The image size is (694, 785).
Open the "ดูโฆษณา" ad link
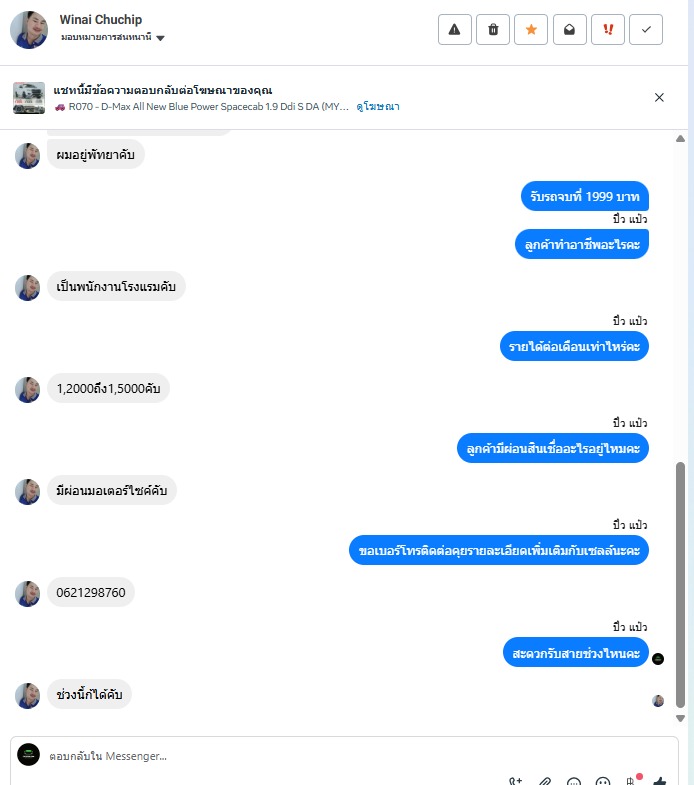pos(378,106)
